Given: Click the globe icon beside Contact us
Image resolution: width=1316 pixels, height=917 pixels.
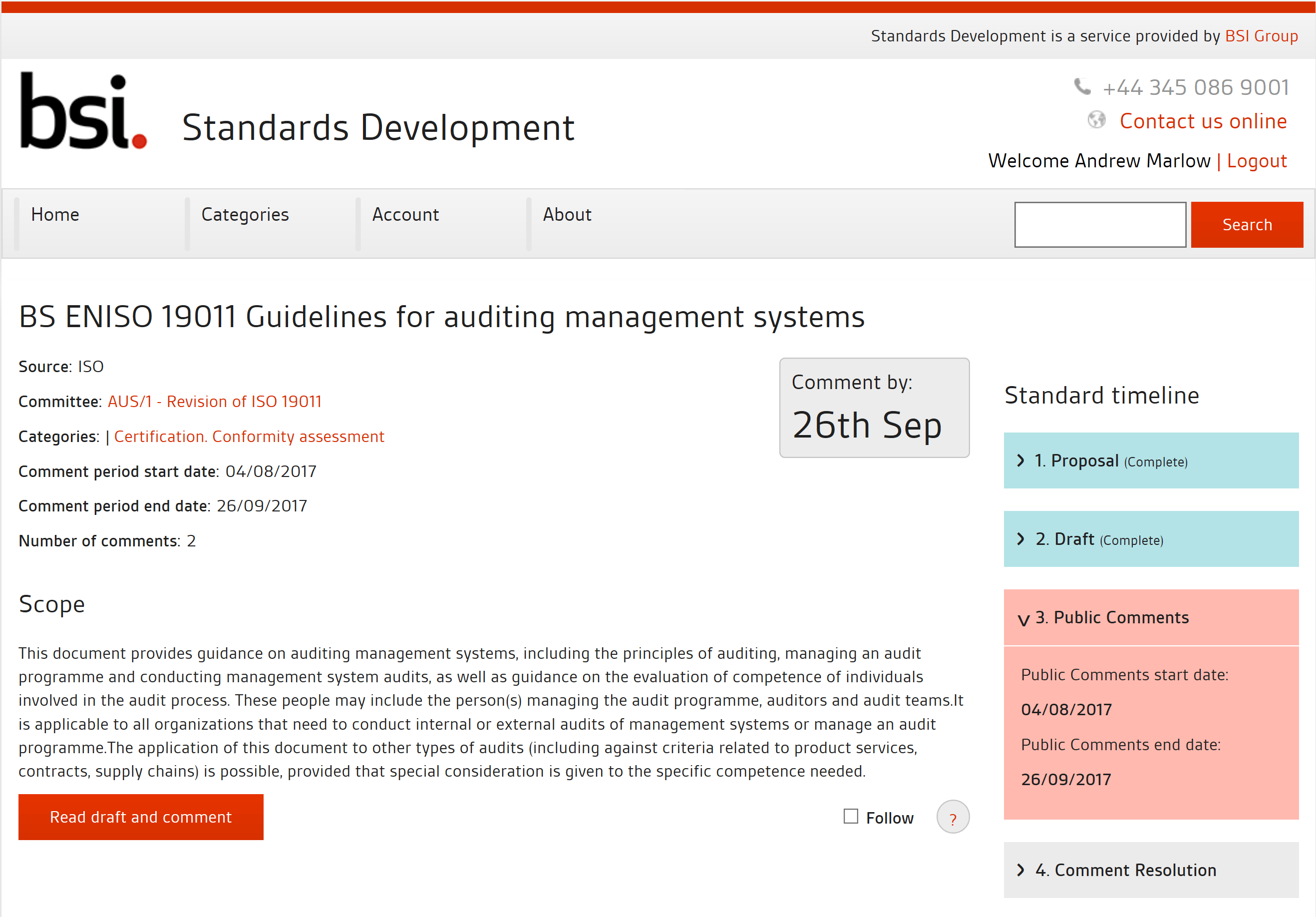Looking at the screenshot, I should point(1096,120).
